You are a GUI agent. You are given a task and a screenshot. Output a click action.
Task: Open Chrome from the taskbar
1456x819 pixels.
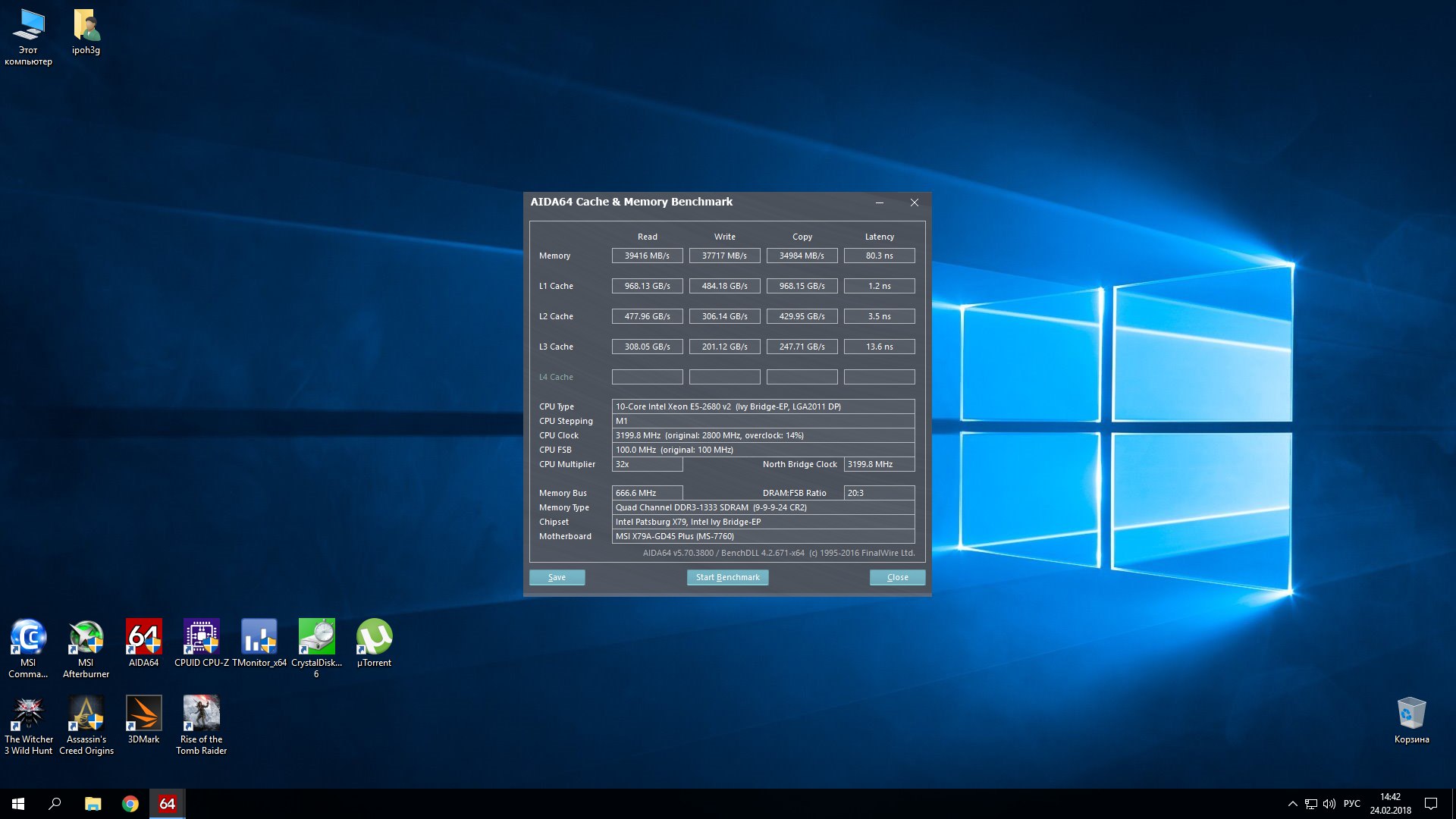(130, 804)
